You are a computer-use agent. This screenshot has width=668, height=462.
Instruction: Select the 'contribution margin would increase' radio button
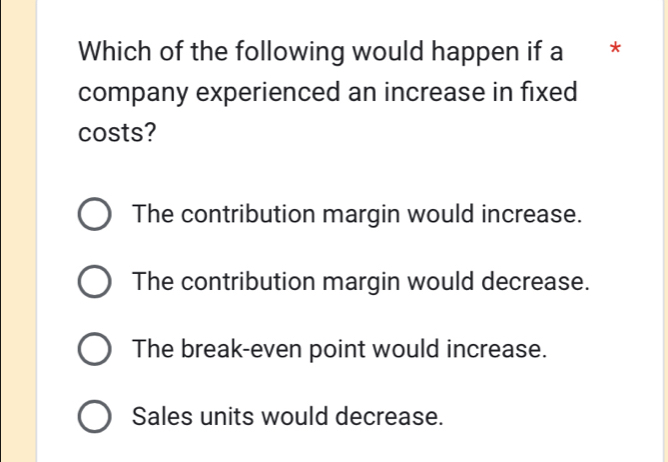click(95, 216)
